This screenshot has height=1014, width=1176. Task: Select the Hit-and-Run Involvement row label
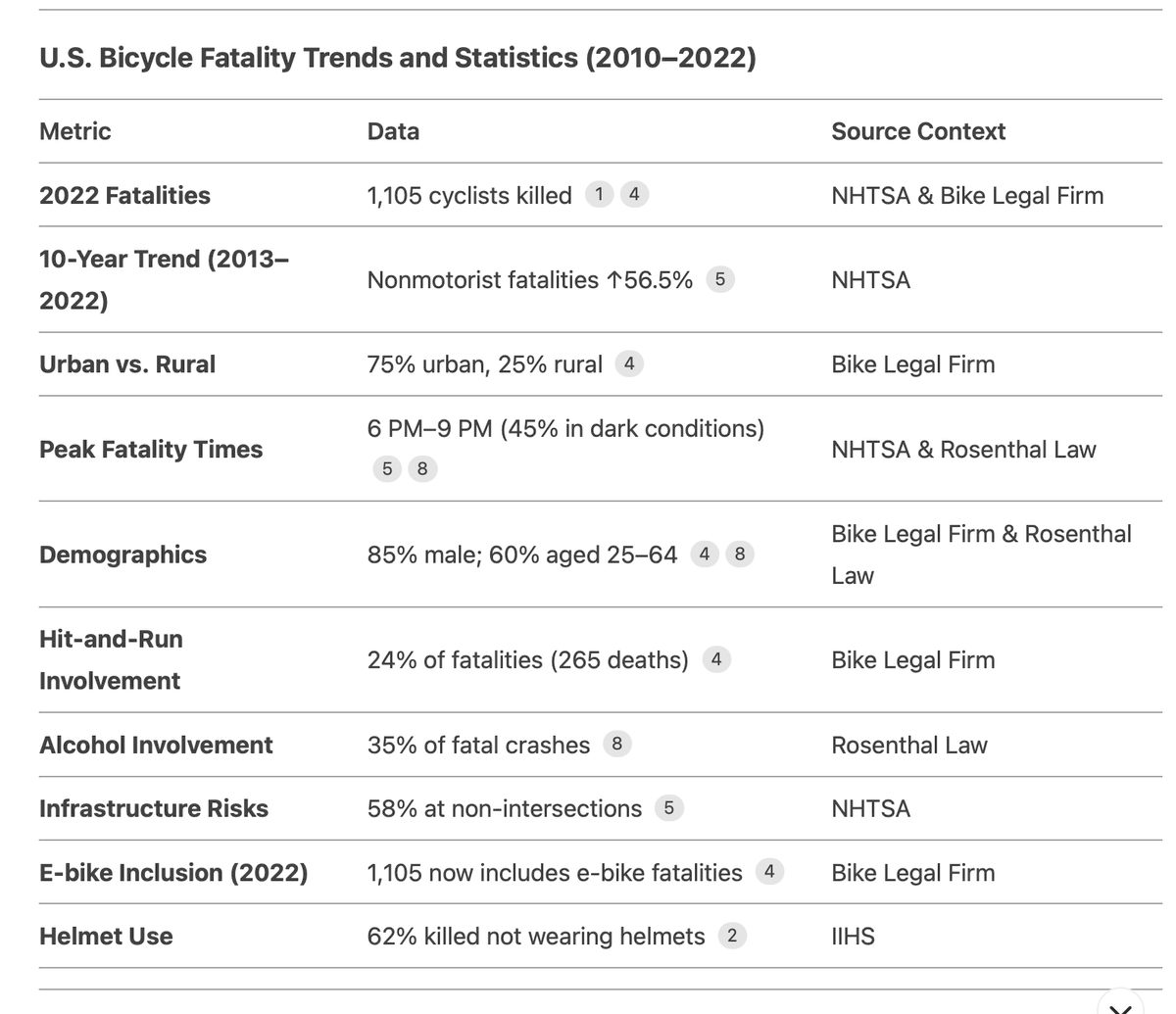(111, 659)
